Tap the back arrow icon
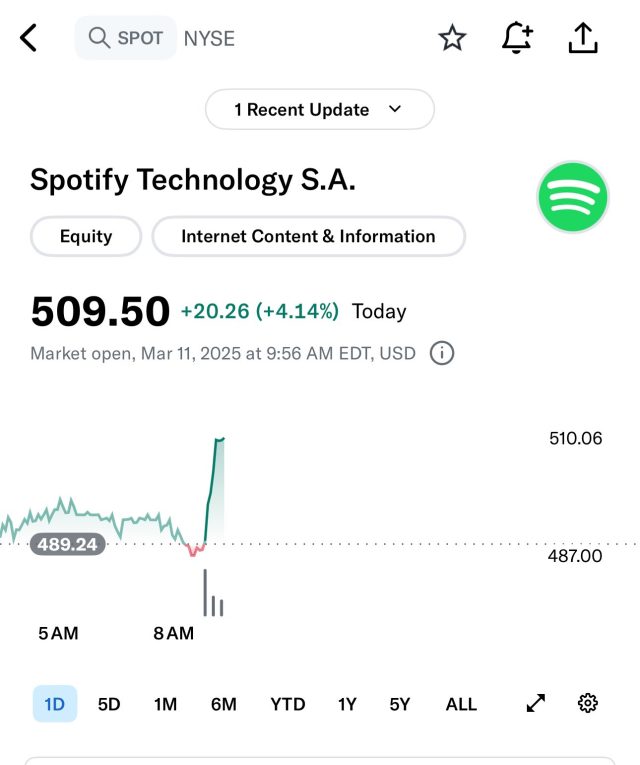This screenshot has width=640, height=765. [x=29, y=38]
